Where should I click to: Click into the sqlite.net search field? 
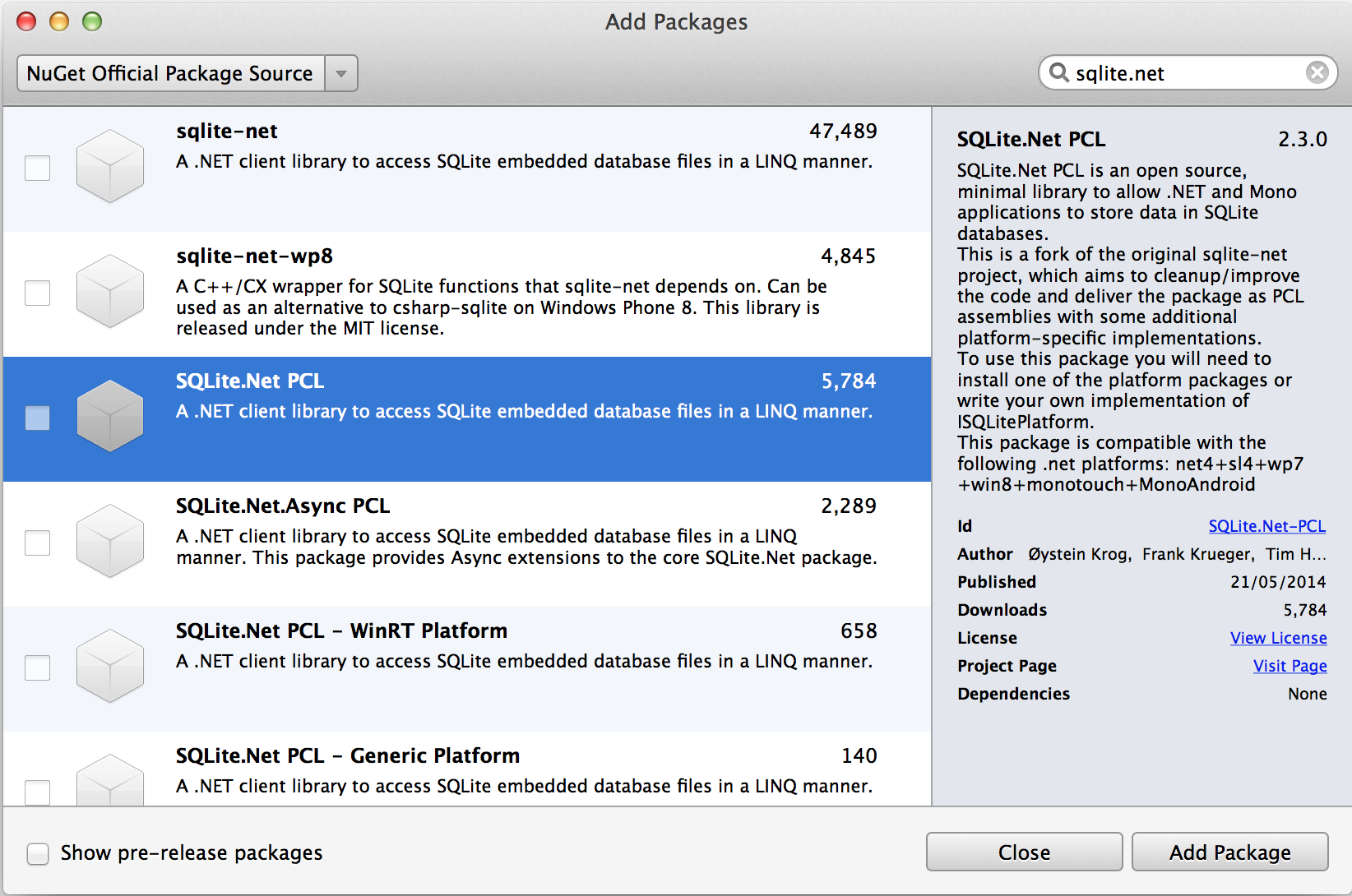(1184, 73)
